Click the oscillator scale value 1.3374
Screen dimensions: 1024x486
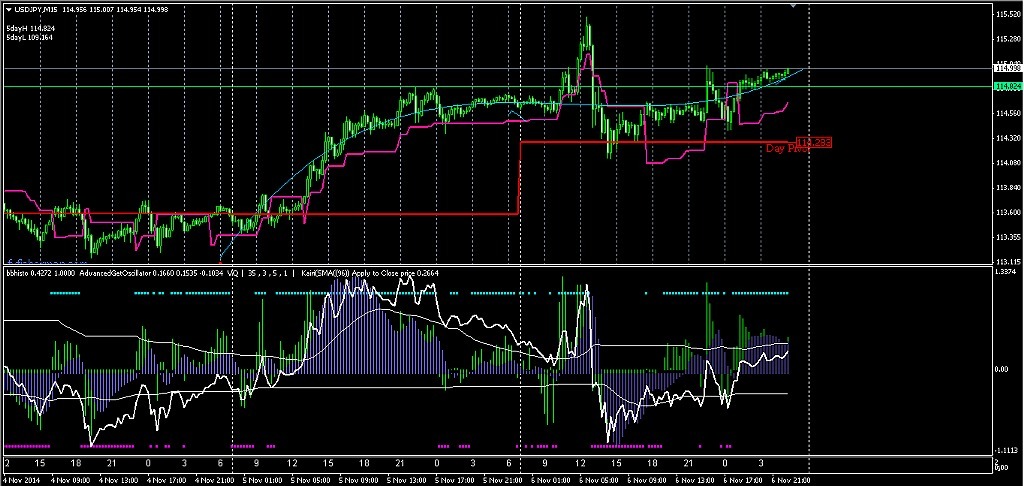point(1006,272)
